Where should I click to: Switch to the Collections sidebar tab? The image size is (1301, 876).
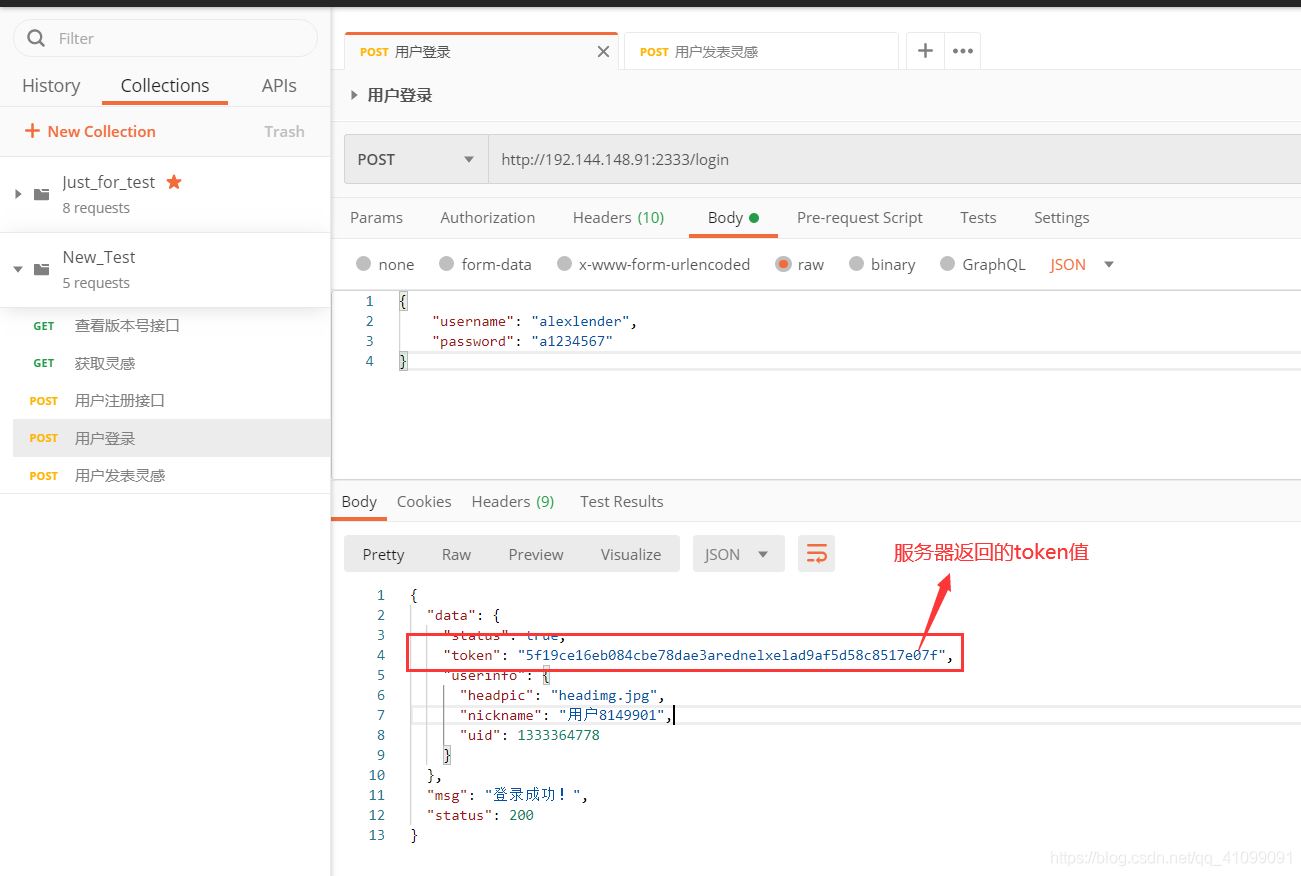pos(165,85)
